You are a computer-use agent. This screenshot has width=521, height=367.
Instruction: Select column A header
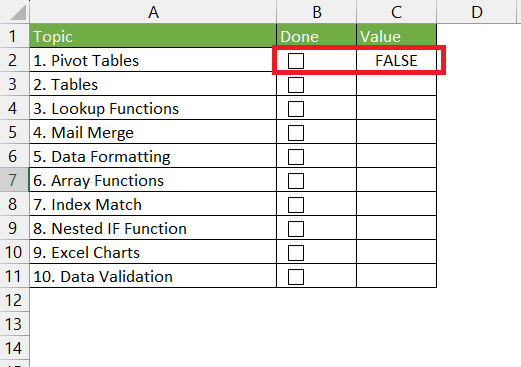153,12
